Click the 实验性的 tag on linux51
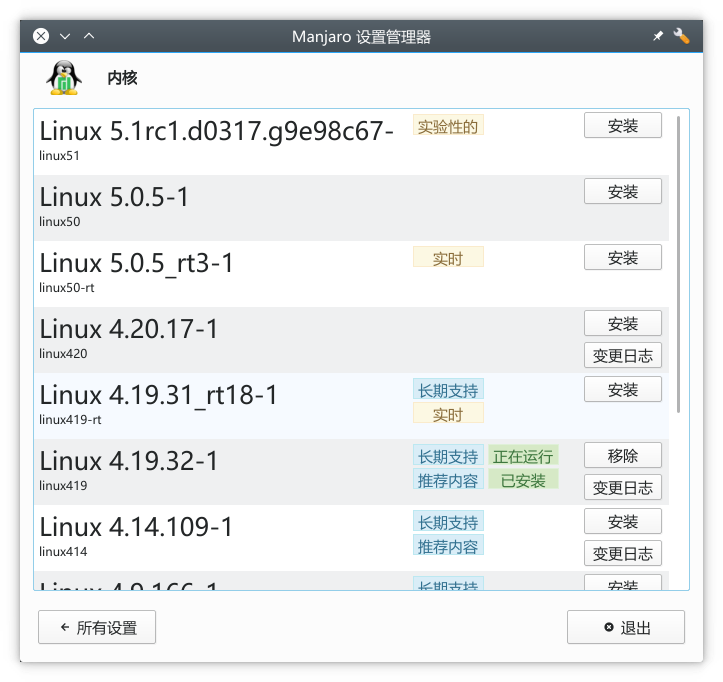 [x=448, y=125]
